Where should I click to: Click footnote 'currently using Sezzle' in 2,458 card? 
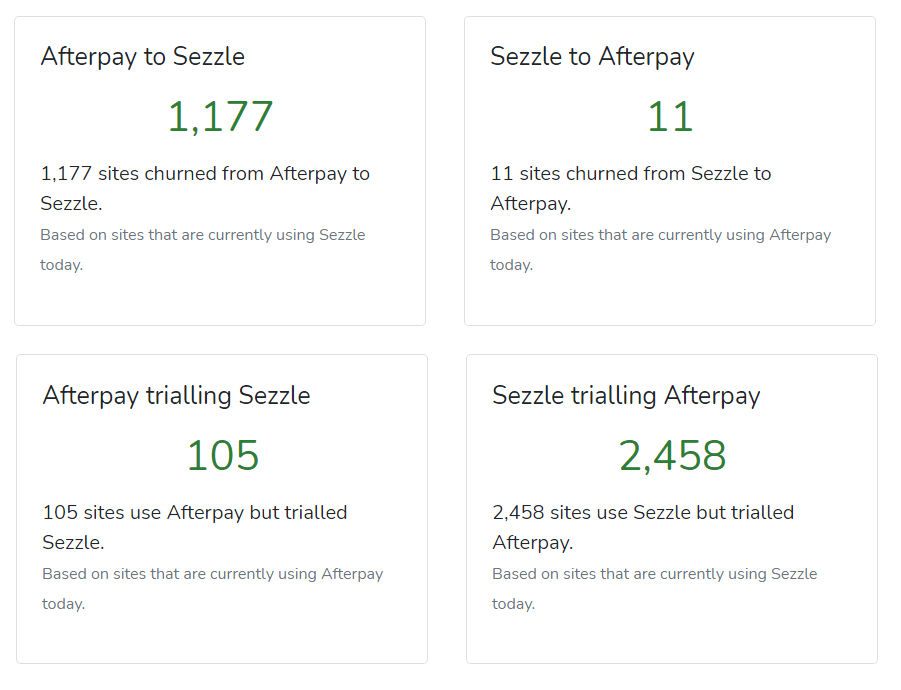(x=738, y=574)
